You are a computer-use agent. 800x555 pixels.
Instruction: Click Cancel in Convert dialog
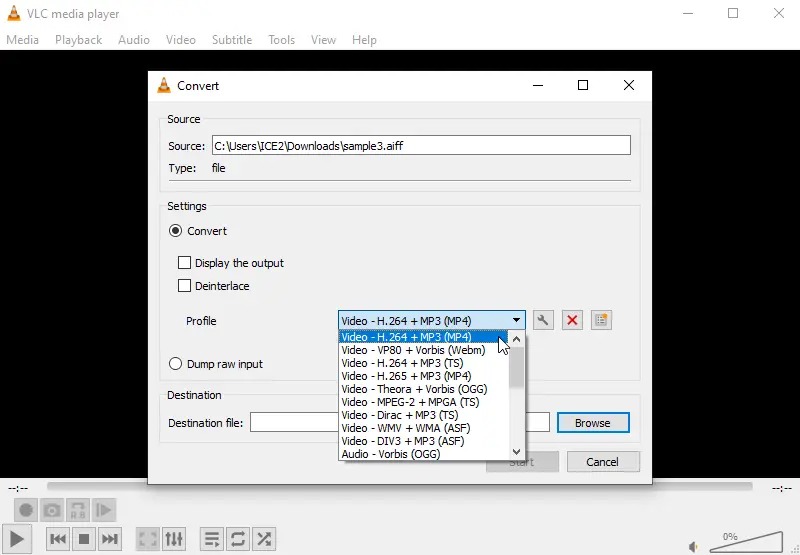coord(603,462)
